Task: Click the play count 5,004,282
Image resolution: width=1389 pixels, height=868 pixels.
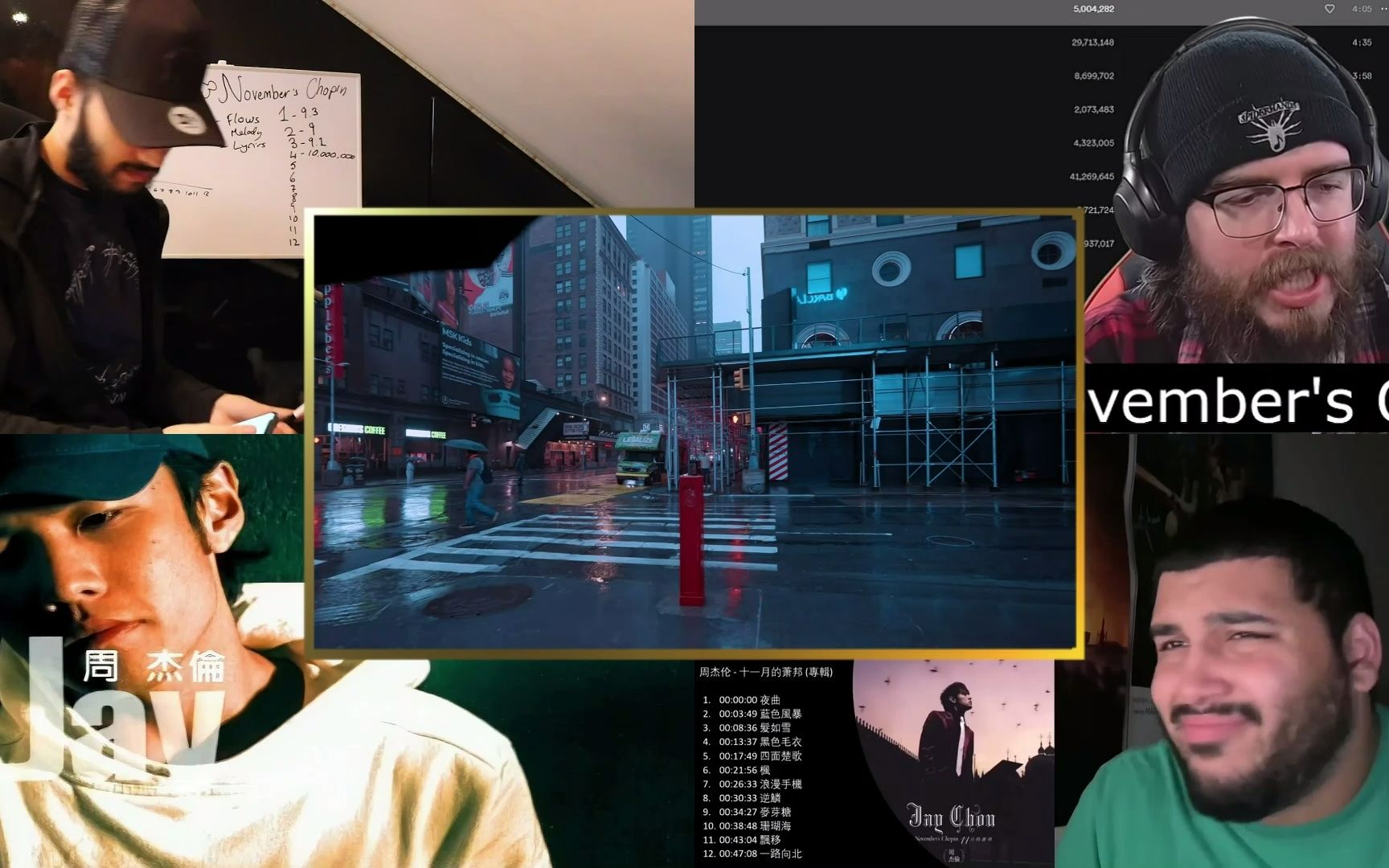Action: click(1093, 9)
